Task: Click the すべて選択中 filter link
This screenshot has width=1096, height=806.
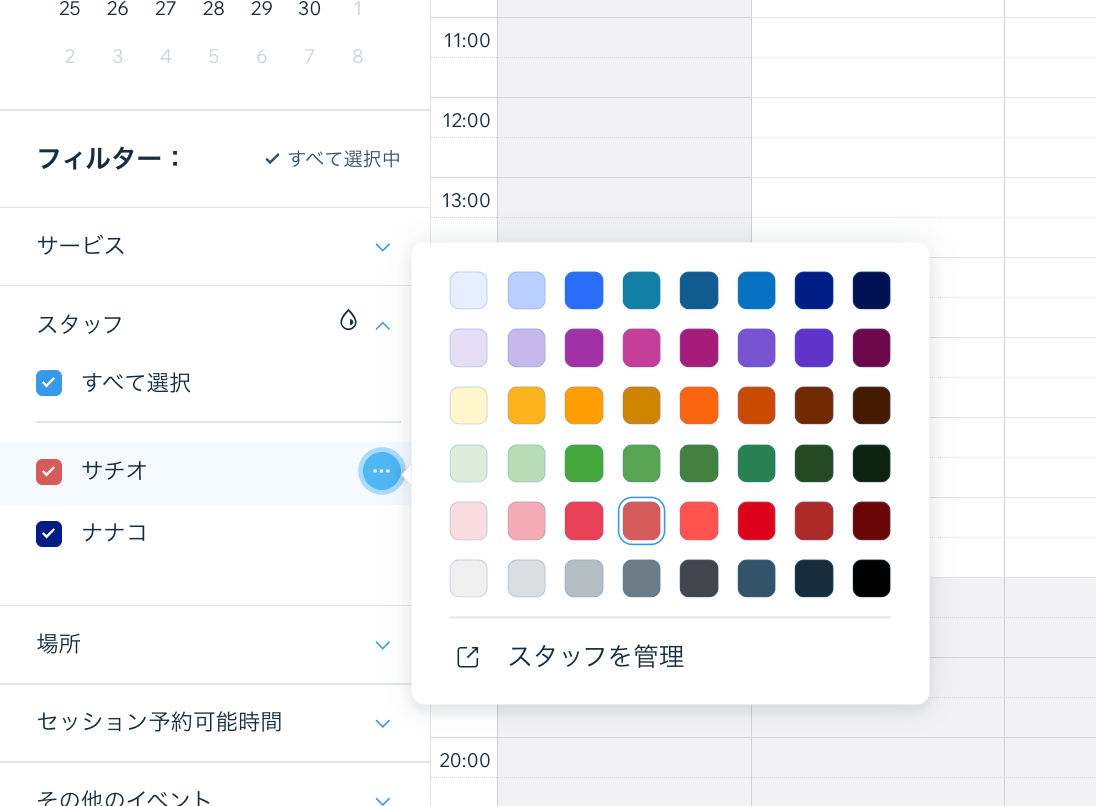Action: (x=333, y=159)
